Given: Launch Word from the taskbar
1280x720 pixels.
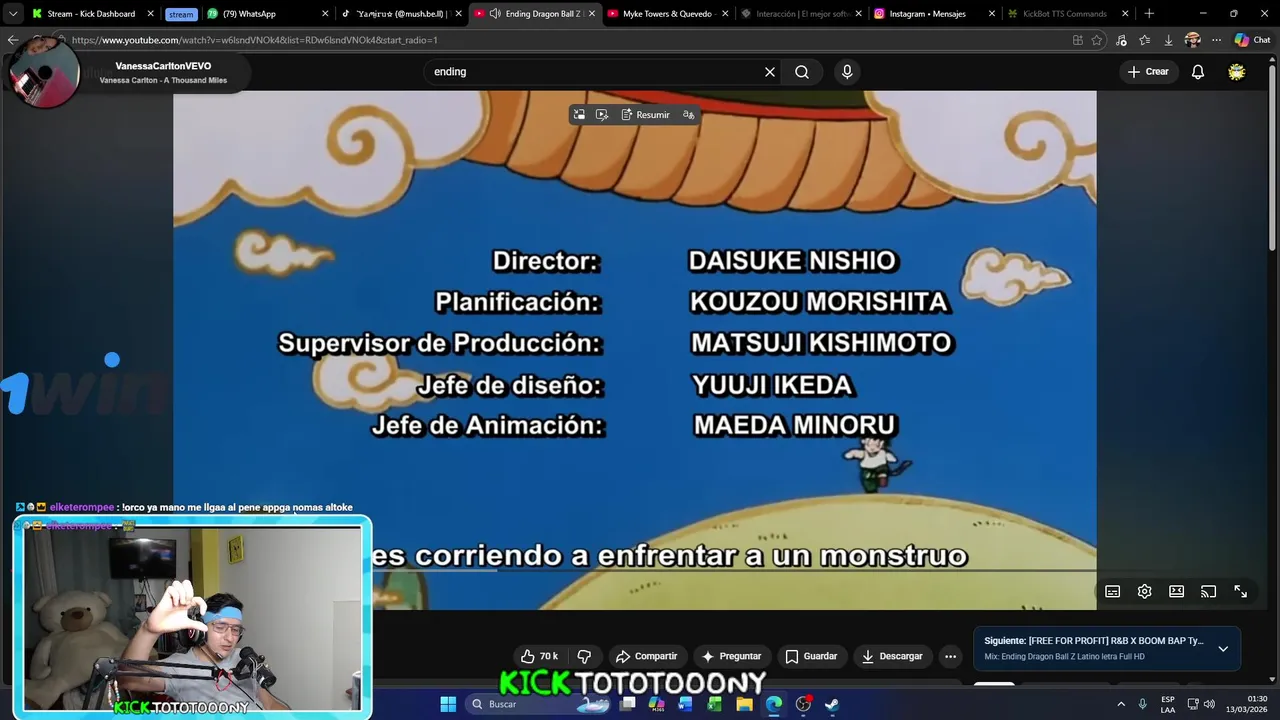Looking at the screenshot, I should point(685,704).
